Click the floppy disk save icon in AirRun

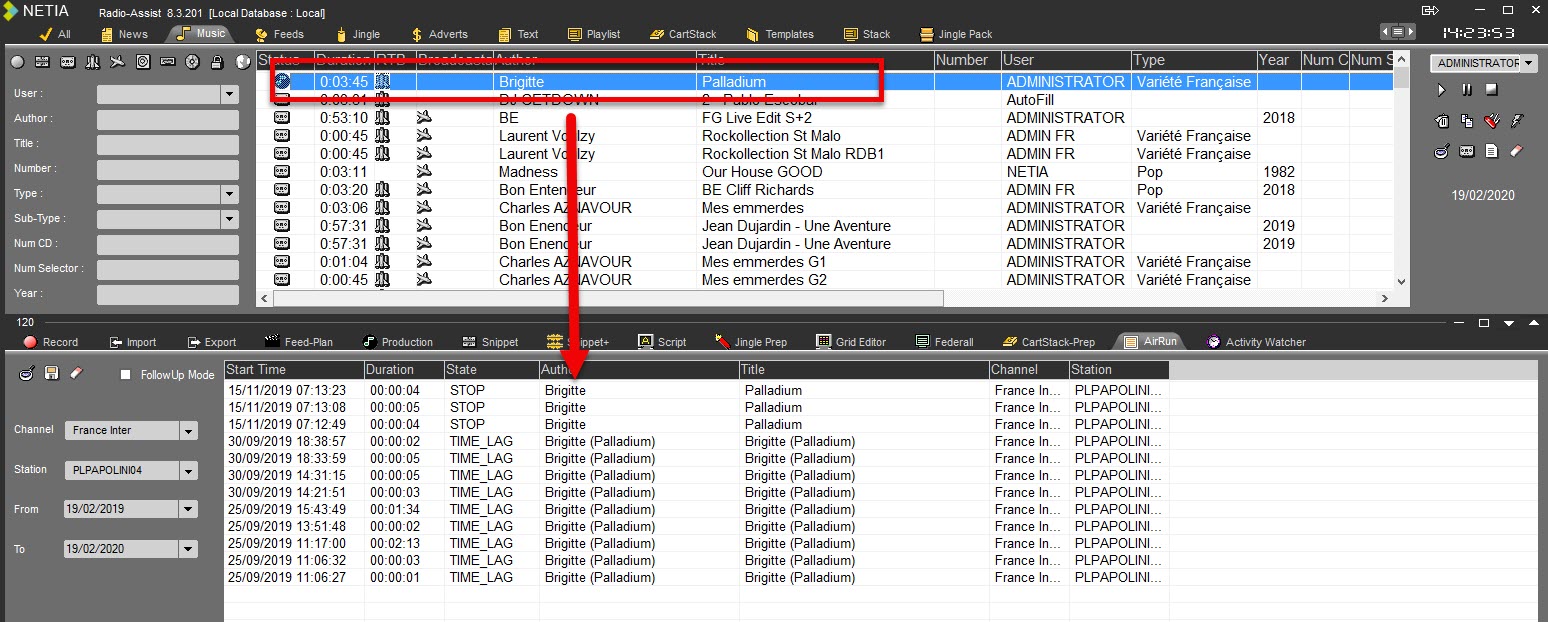[x=51, y=373]
